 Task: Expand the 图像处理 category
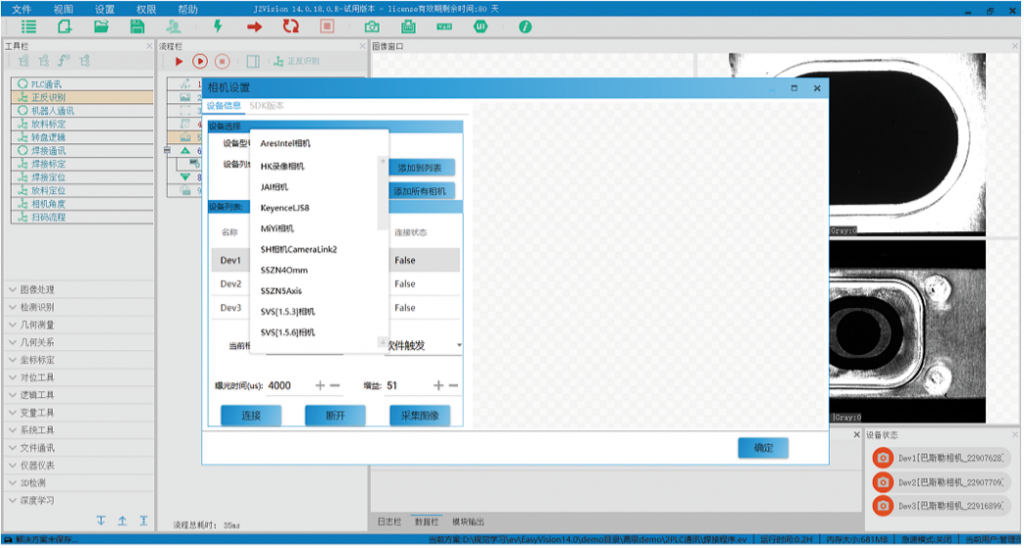click(78, 289)
